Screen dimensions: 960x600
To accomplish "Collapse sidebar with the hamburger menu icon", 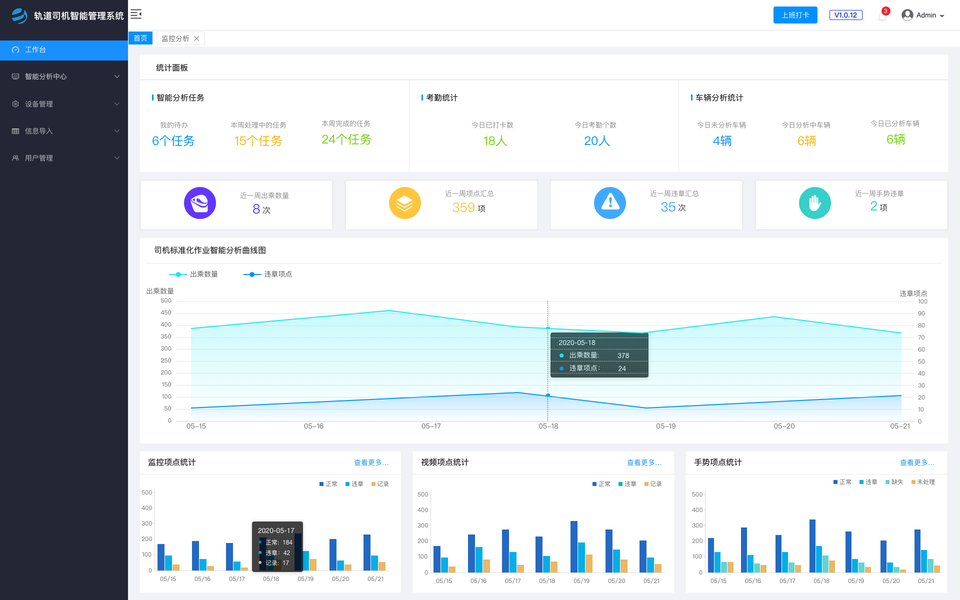I will 136,14.
